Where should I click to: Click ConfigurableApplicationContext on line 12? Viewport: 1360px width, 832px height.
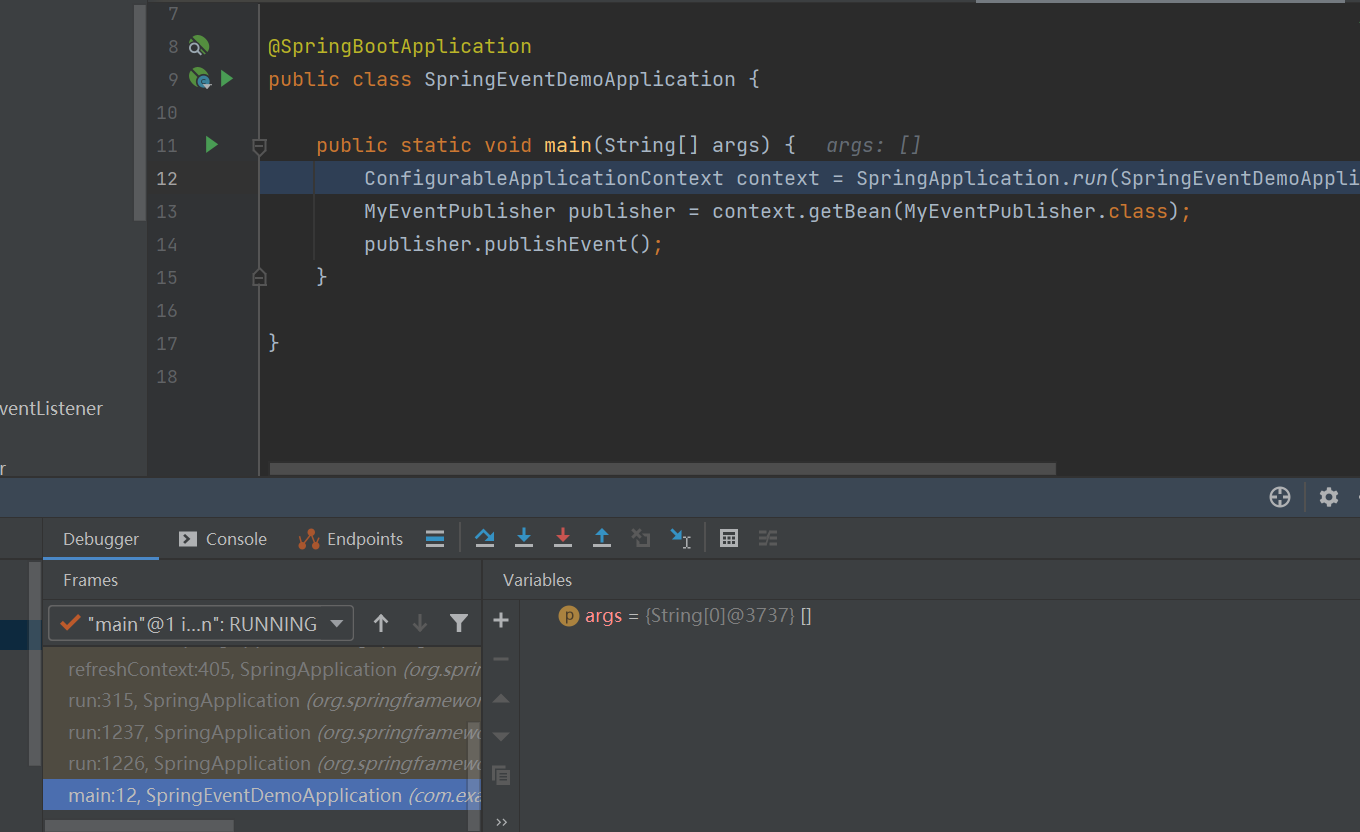click(x=544, y=178)
